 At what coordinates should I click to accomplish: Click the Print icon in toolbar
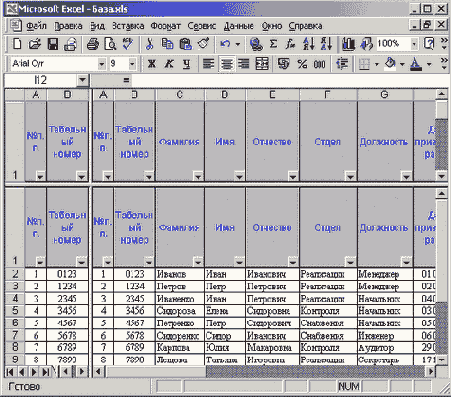tap(93, 44)
